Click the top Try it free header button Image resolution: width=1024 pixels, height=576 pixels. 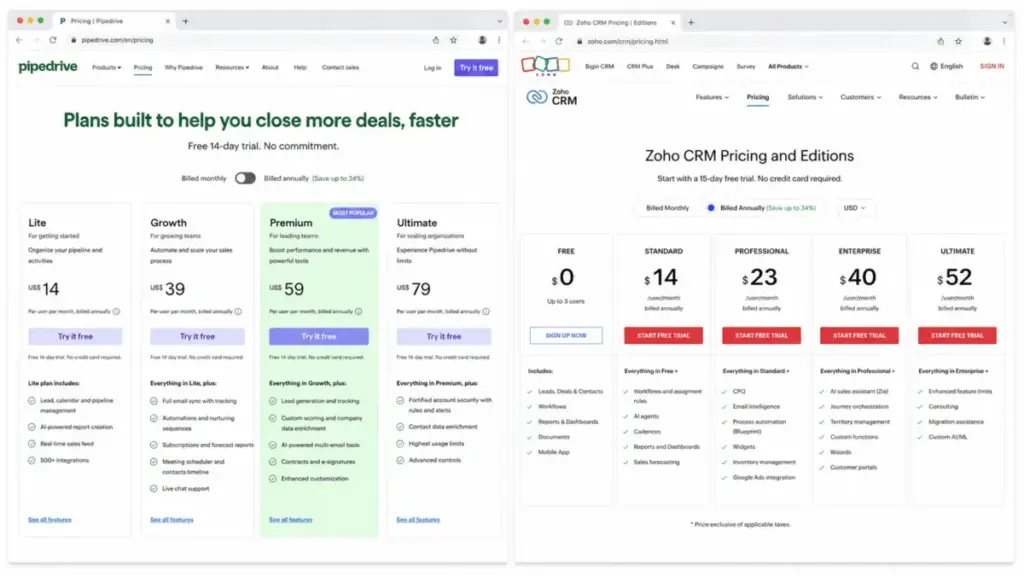476,67
